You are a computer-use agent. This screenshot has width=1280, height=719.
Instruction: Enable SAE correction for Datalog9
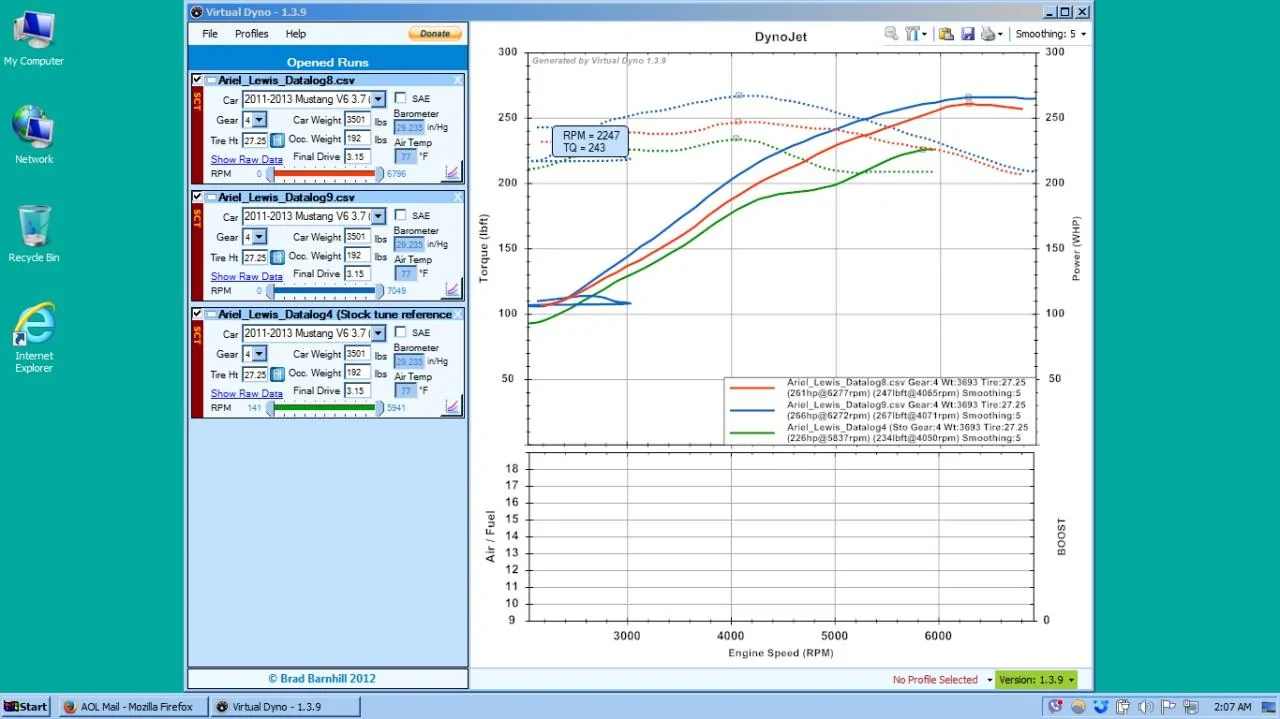coord(400,215)
